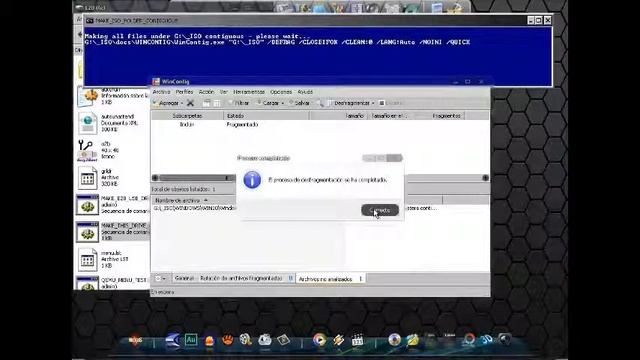Open the media player play icon in dock
This screenshot has height=360, width=640.
[319, 340]
